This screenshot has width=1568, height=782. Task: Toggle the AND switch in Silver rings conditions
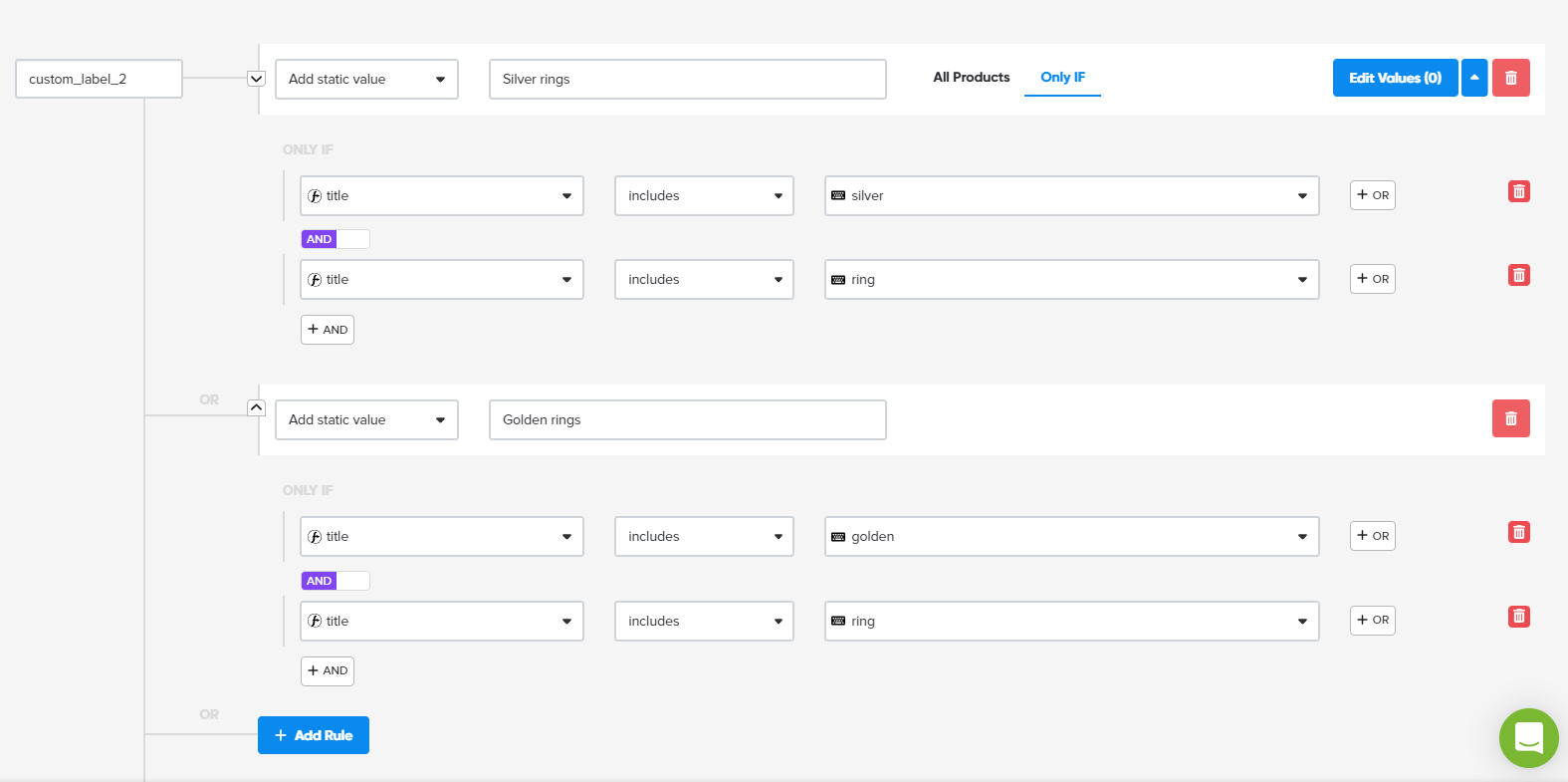point(336,239)
